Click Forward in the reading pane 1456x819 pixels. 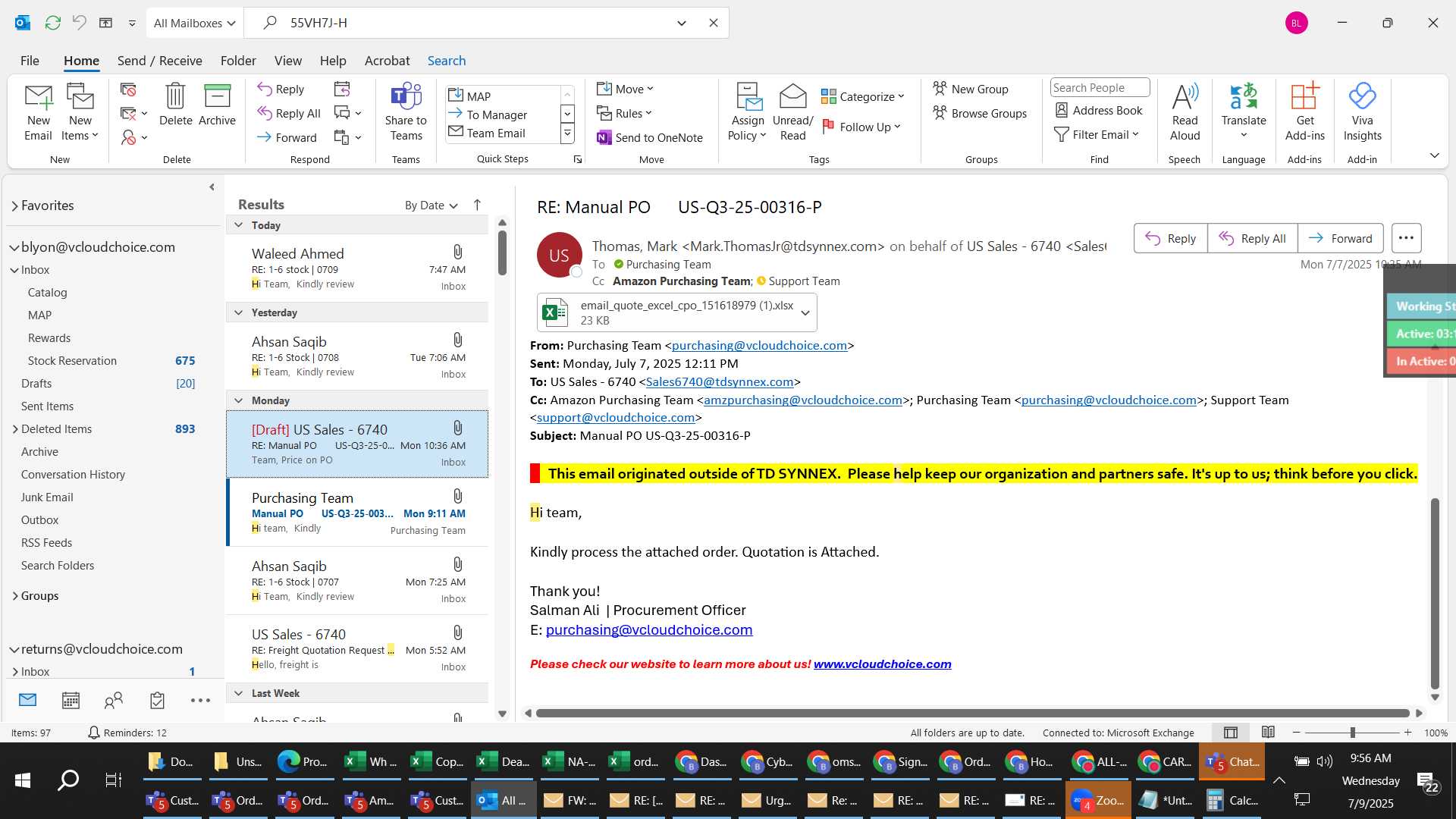point(1340,238)
